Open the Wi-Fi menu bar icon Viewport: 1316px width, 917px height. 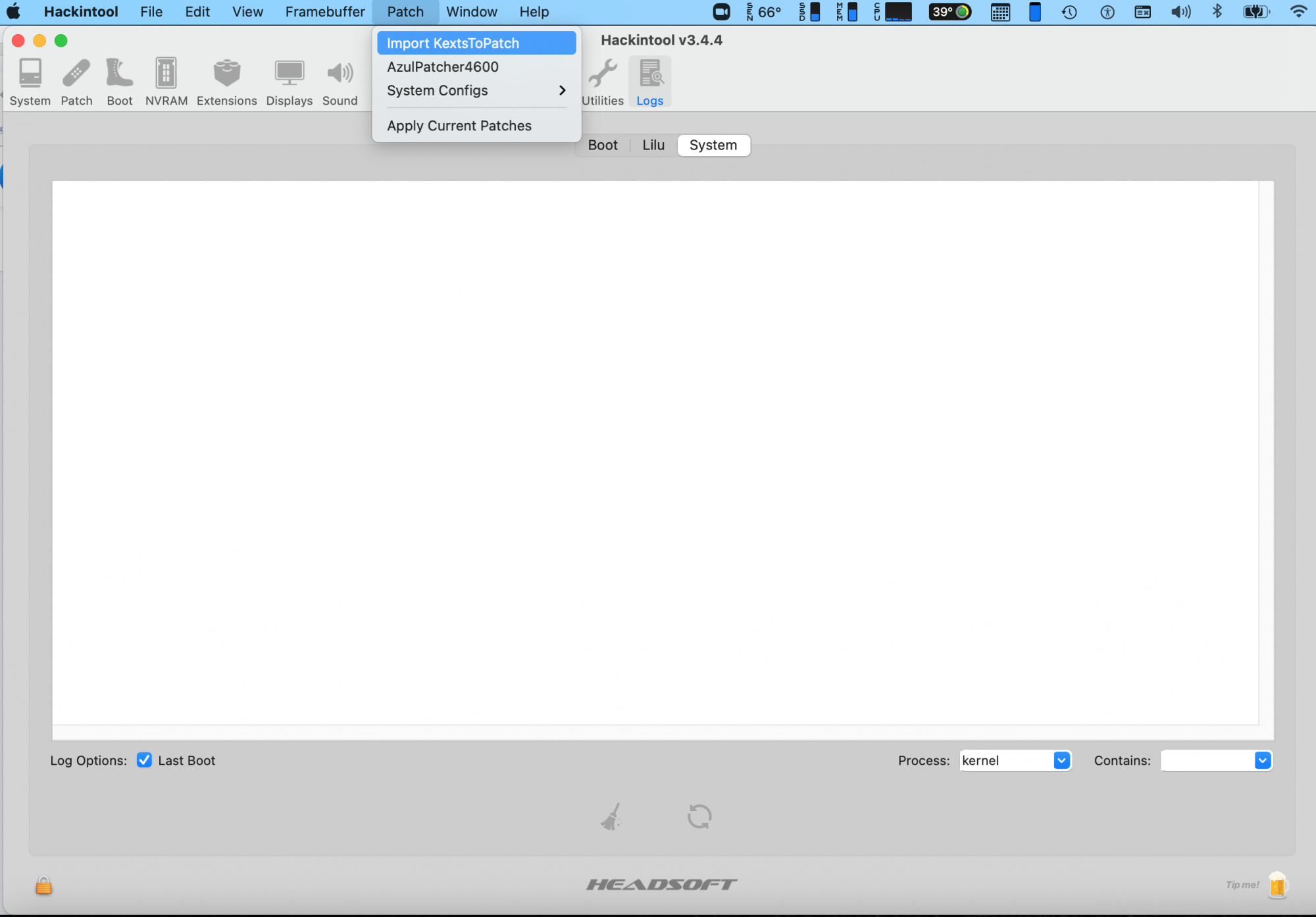[1298, 12]
